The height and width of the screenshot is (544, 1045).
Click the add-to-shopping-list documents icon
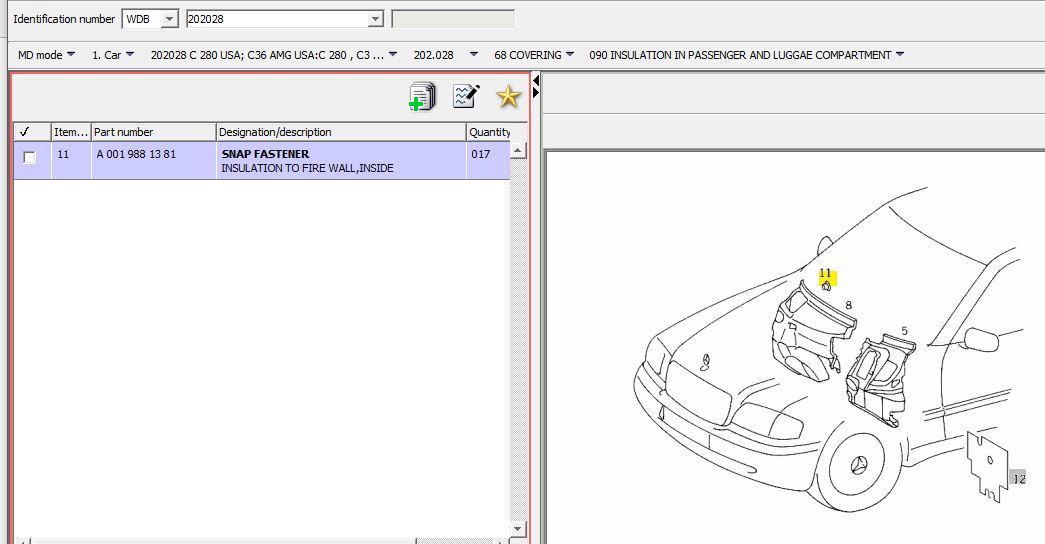tap(422, 96)
